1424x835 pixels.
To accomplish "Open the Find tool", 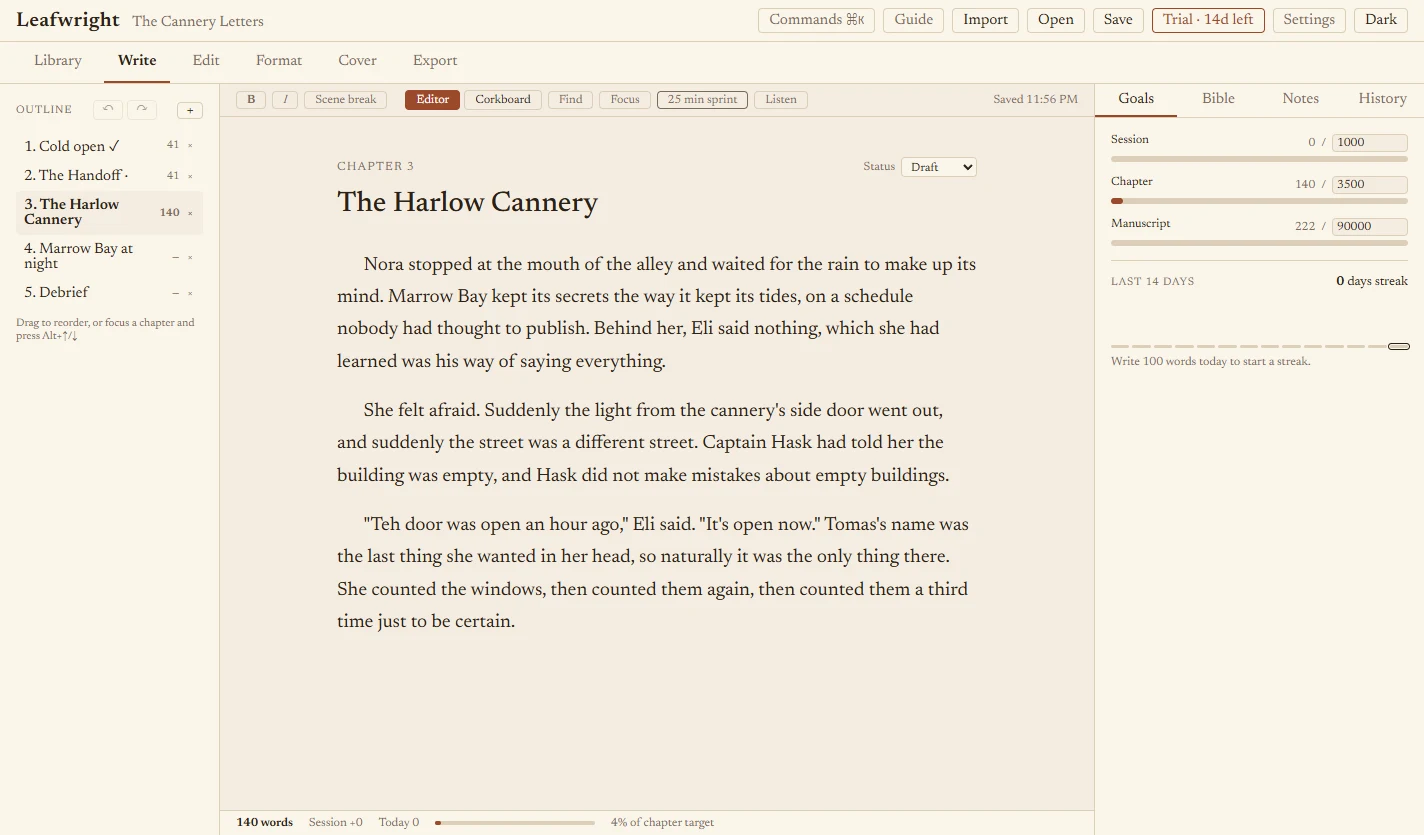I will pos(571,100).
